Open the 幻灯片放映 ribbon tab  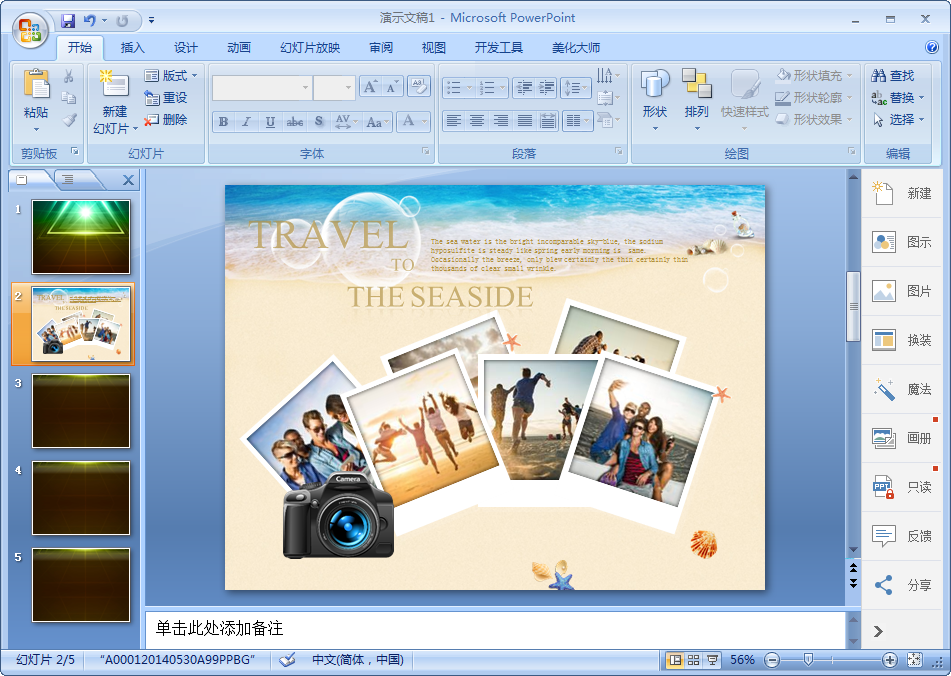[310, 48]
